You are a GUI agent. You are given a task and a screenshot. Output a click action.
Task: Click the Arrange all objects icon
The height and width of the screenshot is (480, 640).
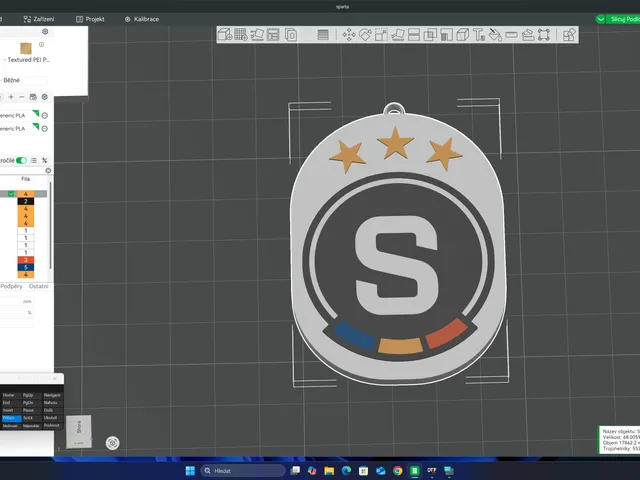pyautogui.click(x=273, y=35)
